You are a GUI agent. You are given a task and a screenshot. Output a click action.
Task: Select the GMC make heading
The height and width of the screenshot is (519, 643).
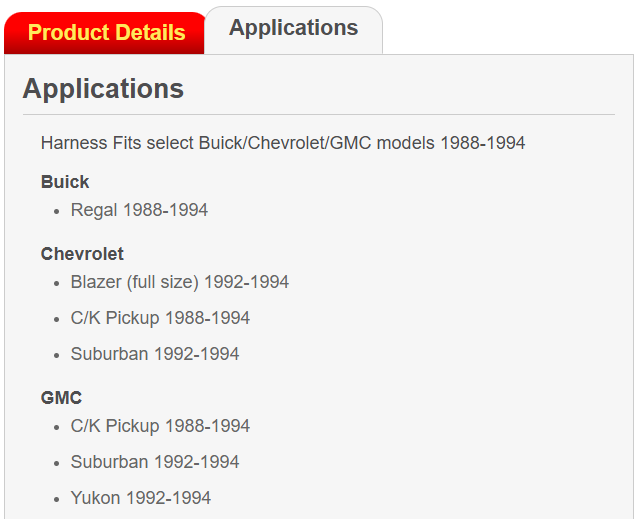(62, 398)
